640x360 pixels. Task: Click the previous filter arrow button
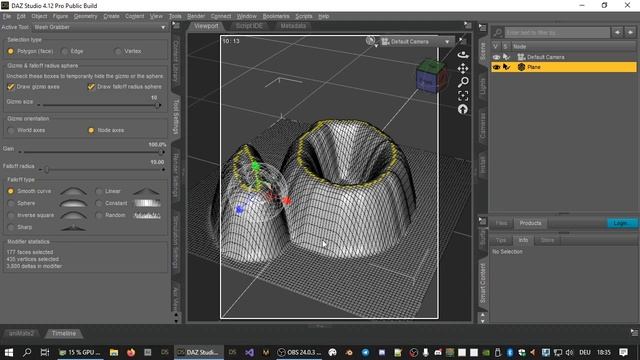point(617,32)
